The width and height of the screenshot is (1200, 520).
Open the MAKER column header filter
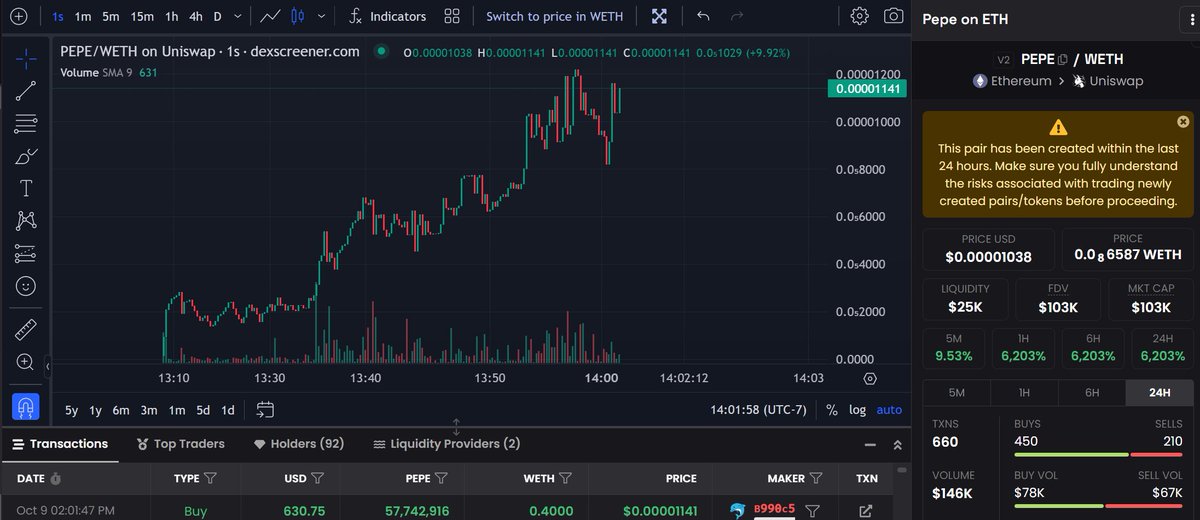point(816,479)
